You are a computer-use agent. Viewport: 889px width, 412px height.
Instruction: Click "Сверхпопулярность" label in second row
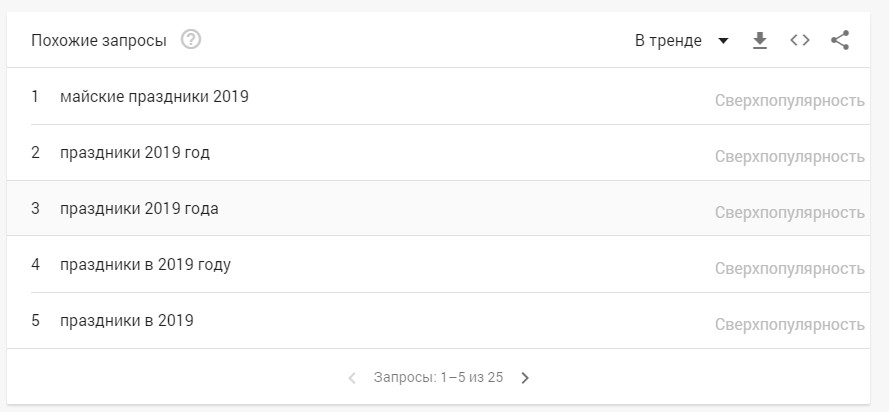[789, 156]
